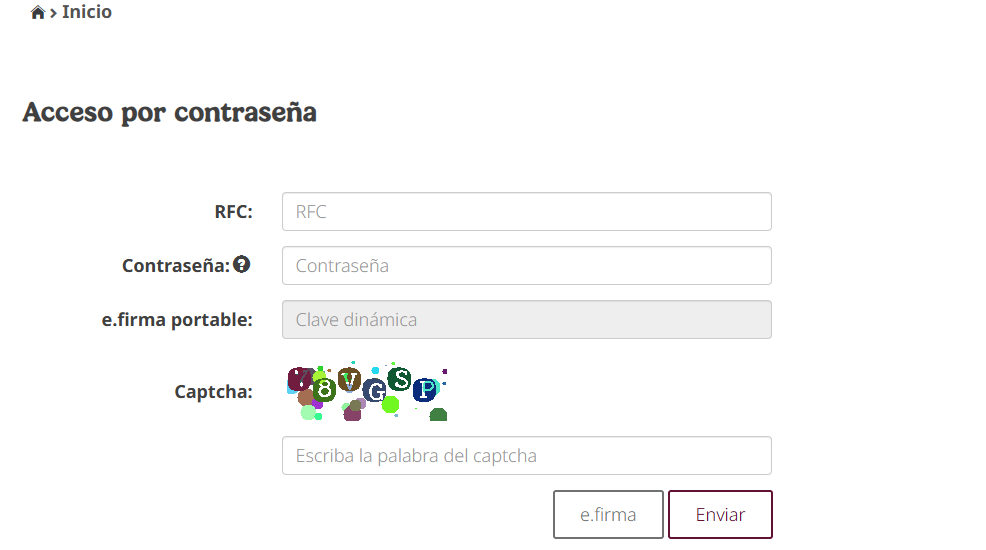Image resolution: width=986 pixels, height=550 pixels.
Task: Click the brown V circle in captcha
Action: 349,379
